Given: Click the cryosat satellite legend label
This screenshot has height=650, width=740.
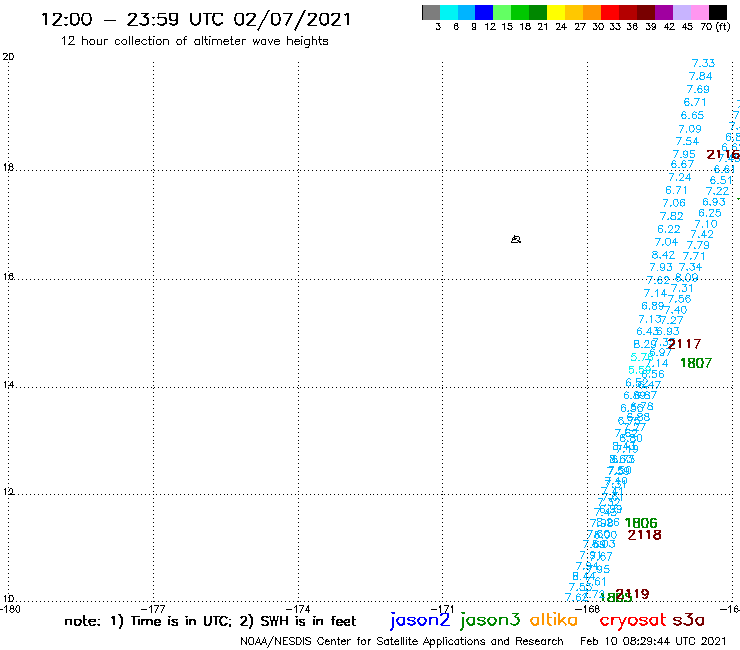Looking at the screenshot, I should tap(633, 620).
